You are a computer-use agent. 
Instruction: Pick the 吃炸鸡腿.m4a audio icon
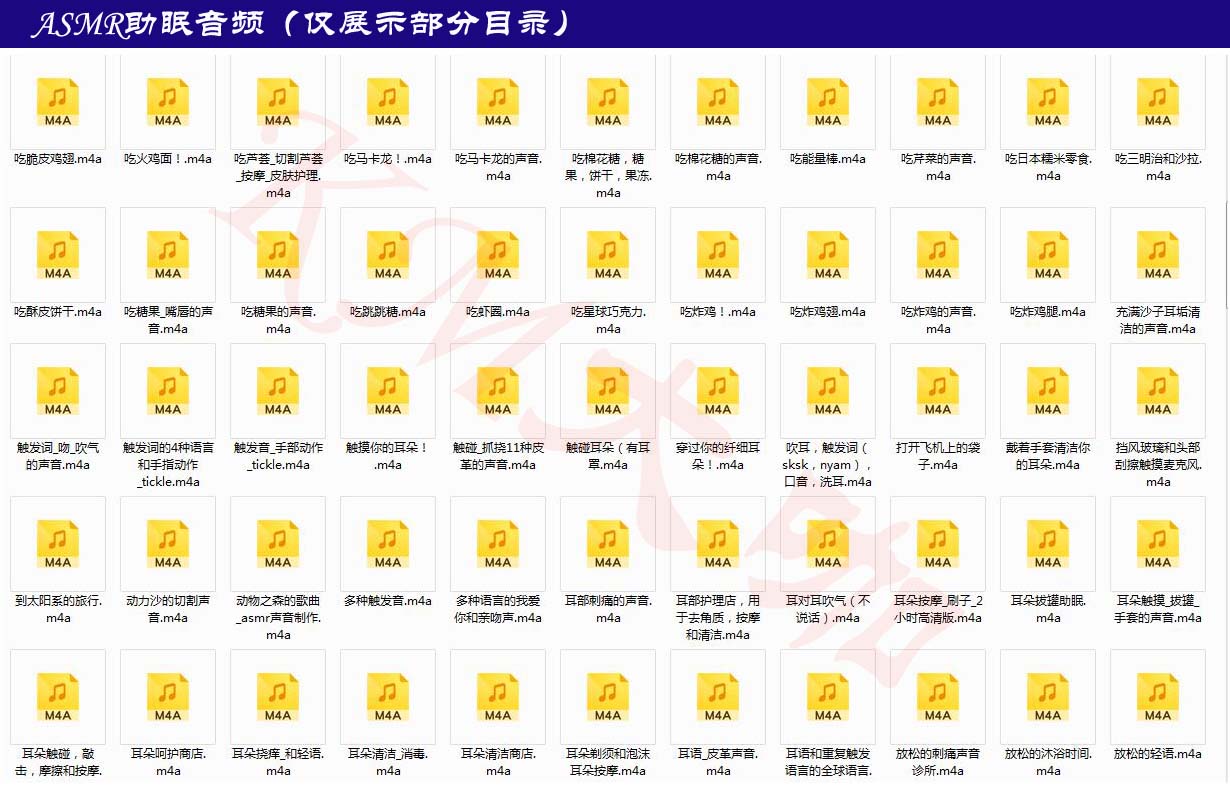pyautogui.click(x=1048, y=256)
